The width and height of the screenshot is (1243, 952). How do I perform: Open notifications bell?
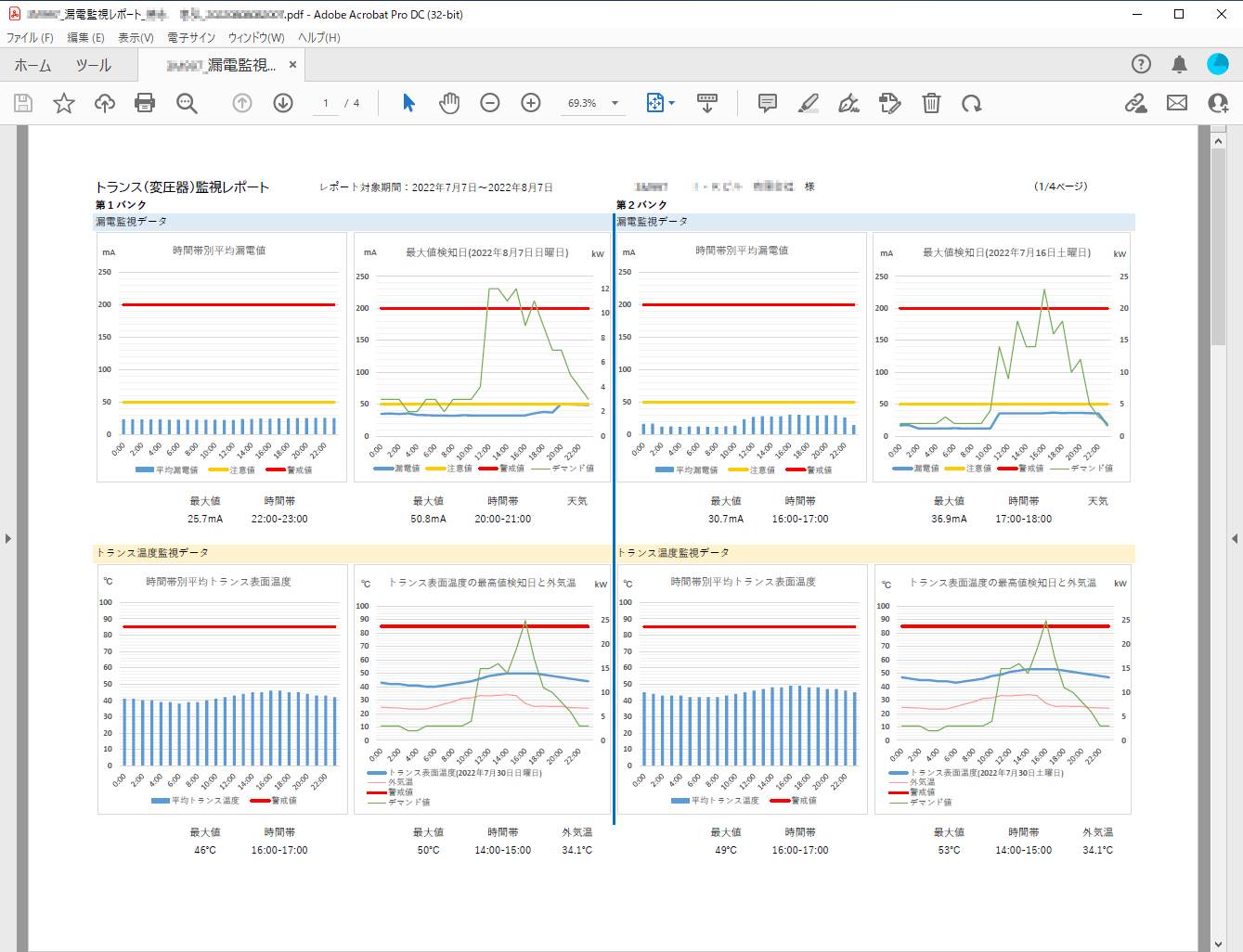click(1179, 64)
